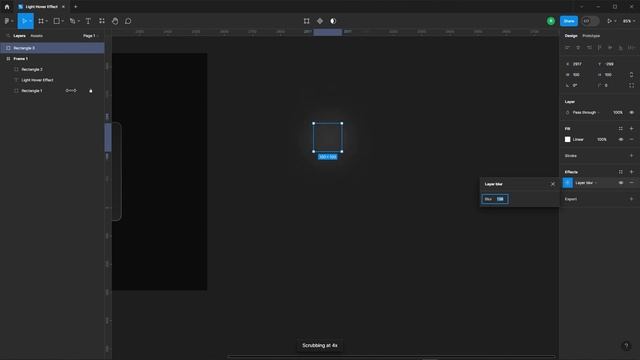The height and width of the screenshot is (360, 640).
Task: Click the align right icon
Action: [x=589, y=48]
